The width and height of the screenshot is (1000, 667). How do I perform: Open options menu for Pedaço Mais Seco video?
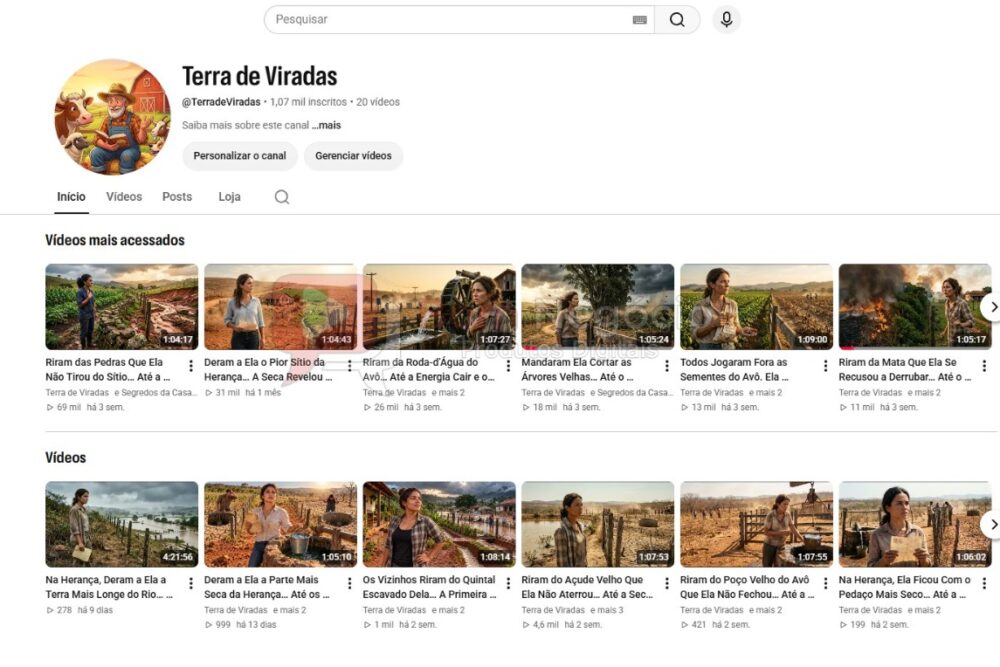coord(985,583)
